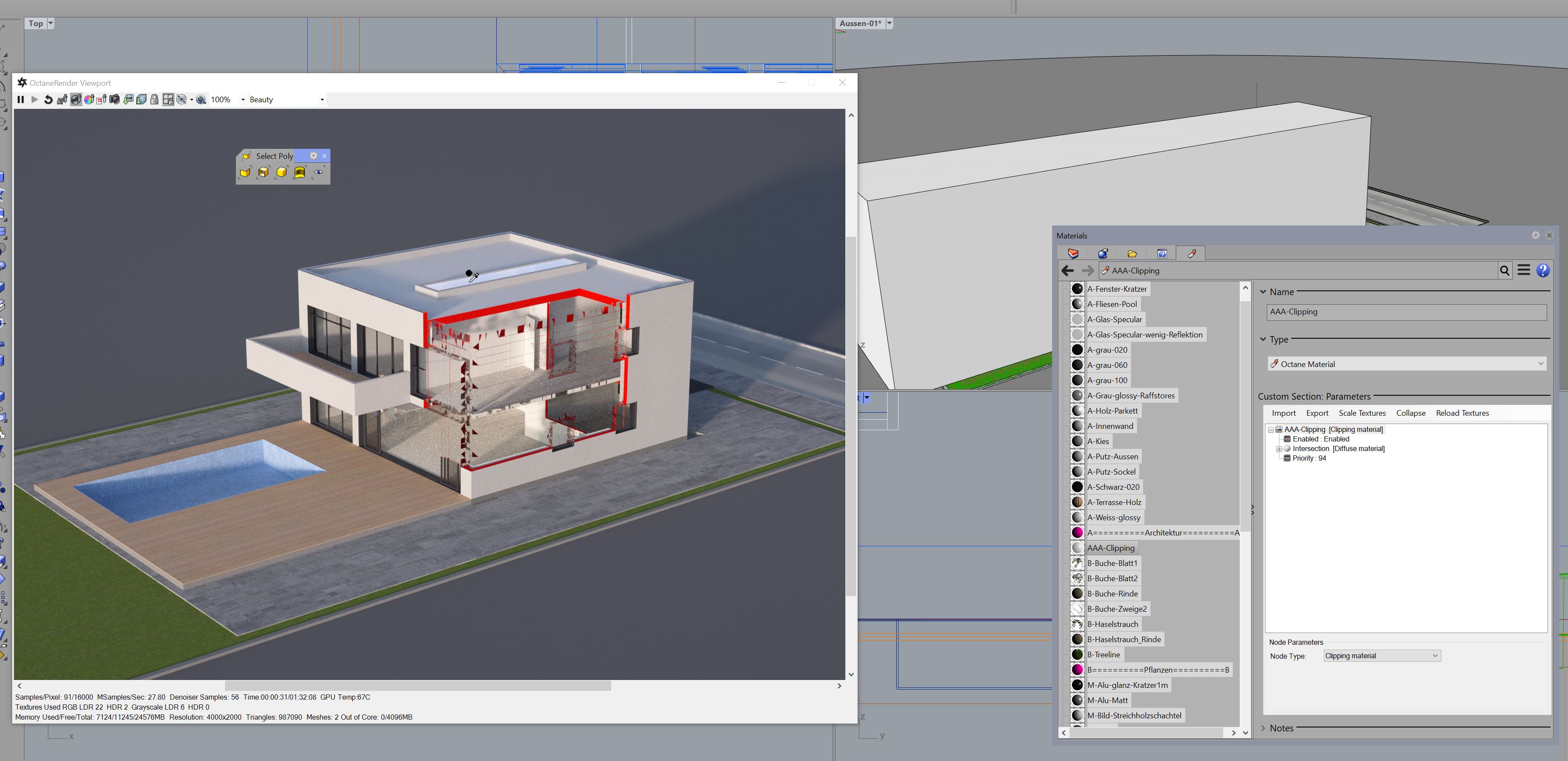Click Reload Textures button
This screenshot has height=761, width=1568.
click(1462, 414)
